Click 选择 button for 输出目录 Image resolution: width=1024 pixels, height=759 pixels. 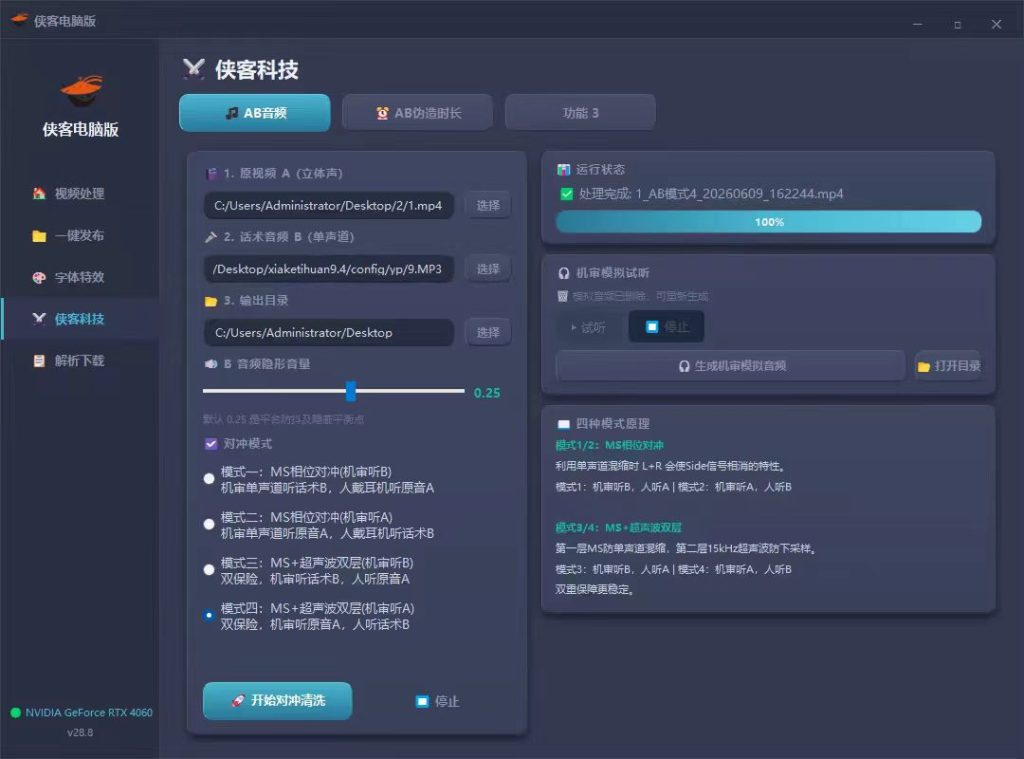tap(488, 332)
